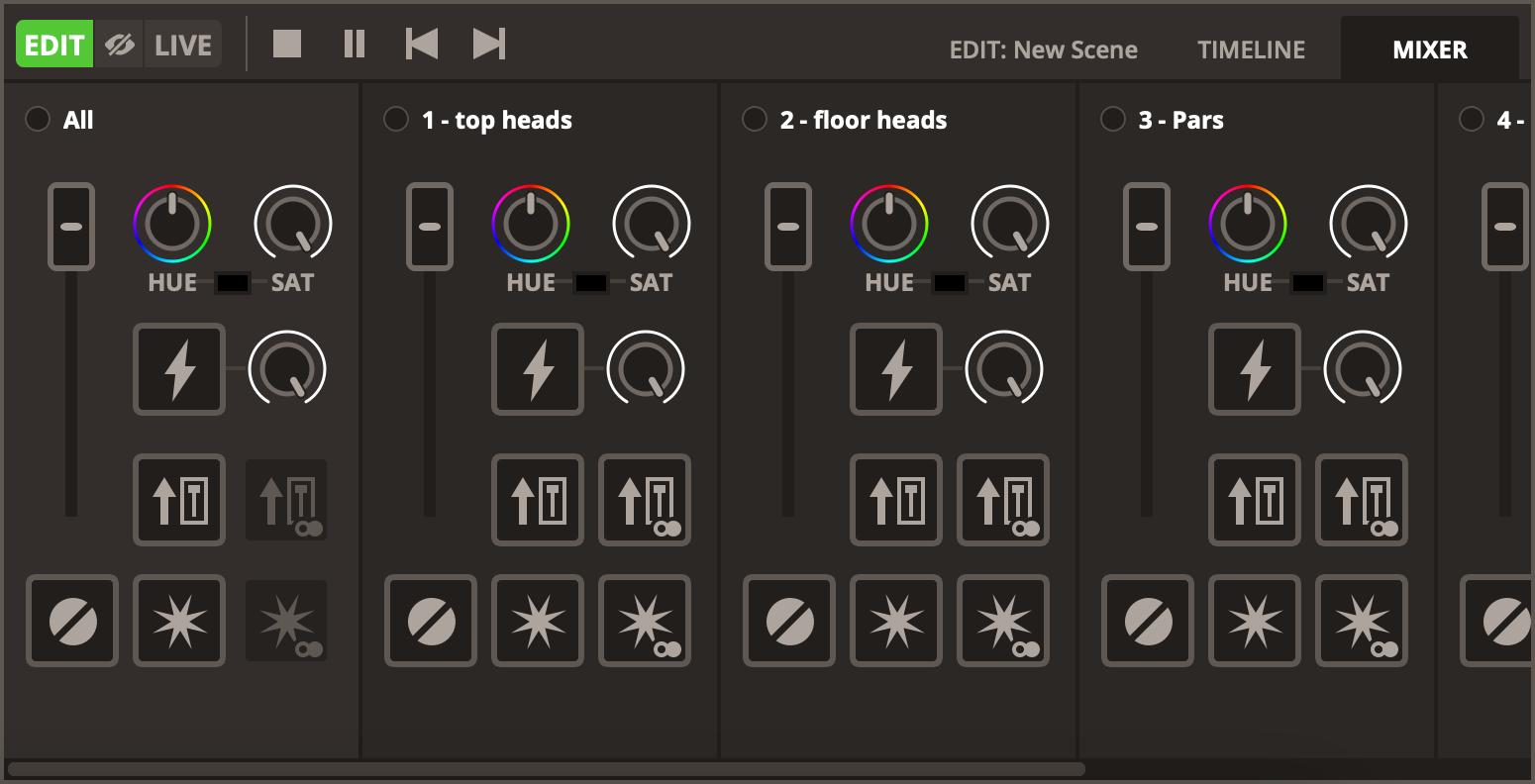Image resolution: width=1535 pixels, height=784 pixels.
Task: Click the blackout button in 2 - floor heads
Action: [x=789, y=622]
